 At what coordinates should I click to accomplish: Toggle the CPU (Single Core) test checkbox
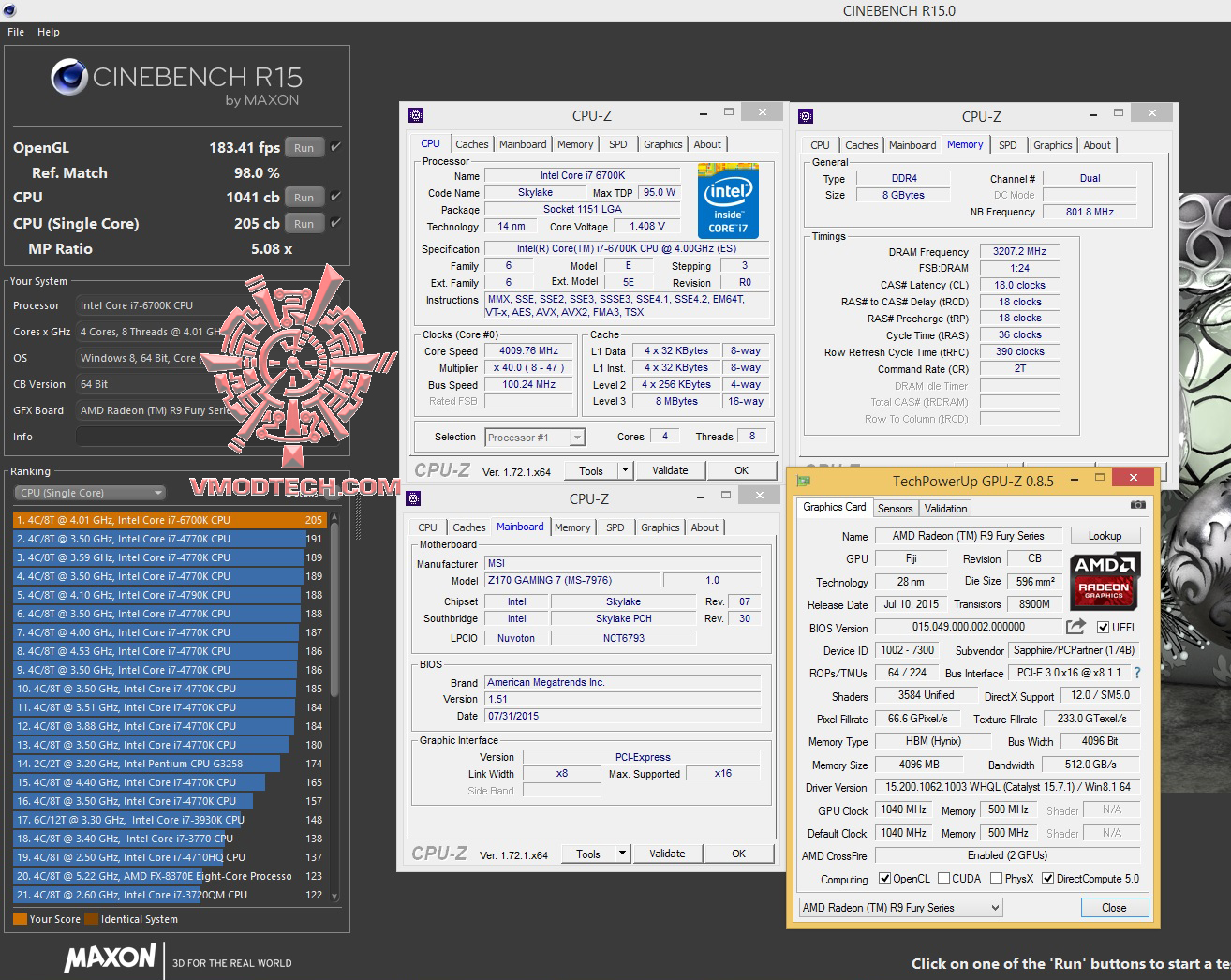(335, 223)
